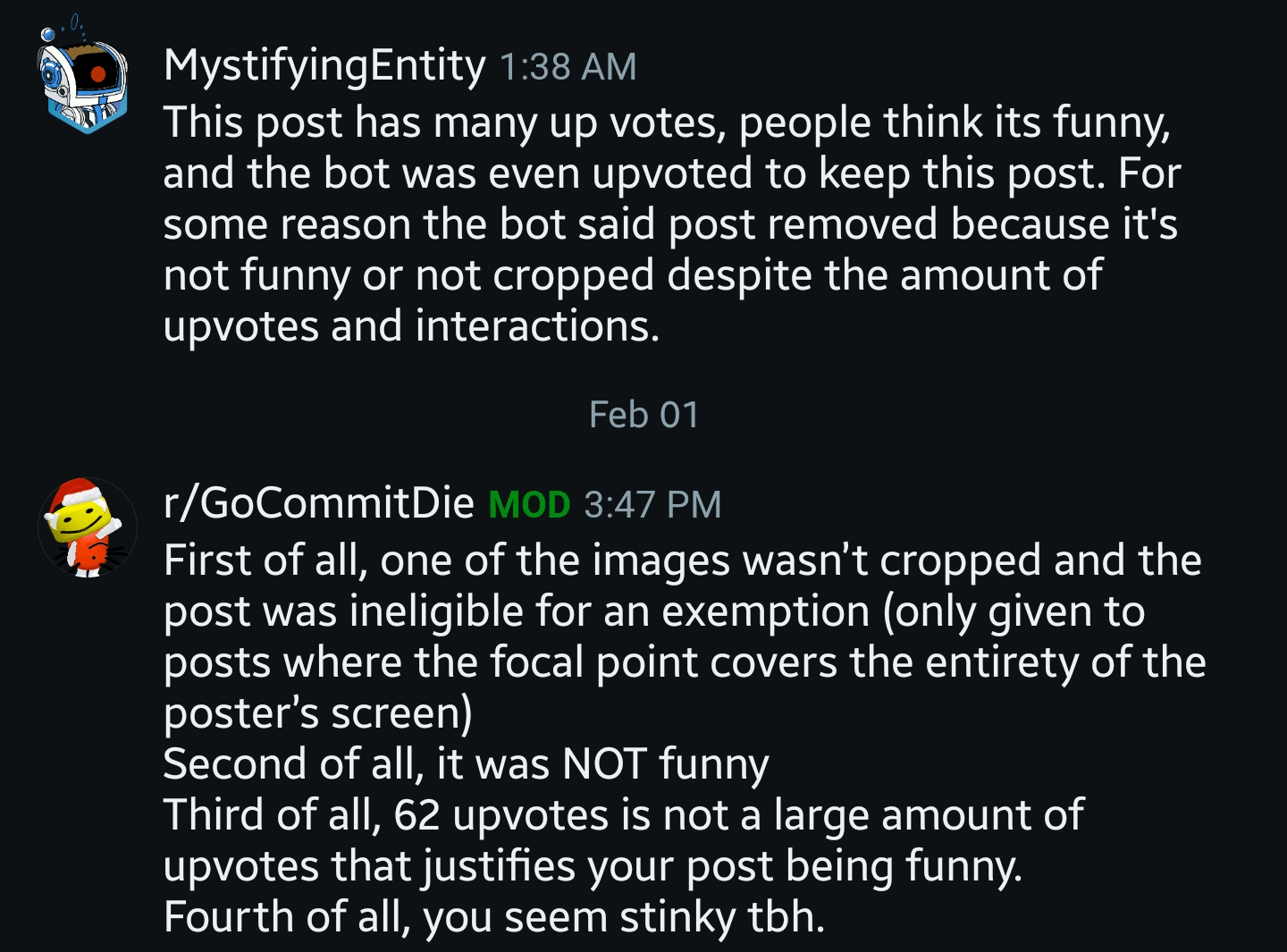Screen dimensions: 1287x952
Task: Select the line "some reason the bot said post removed"
Action: click(670, 224)
